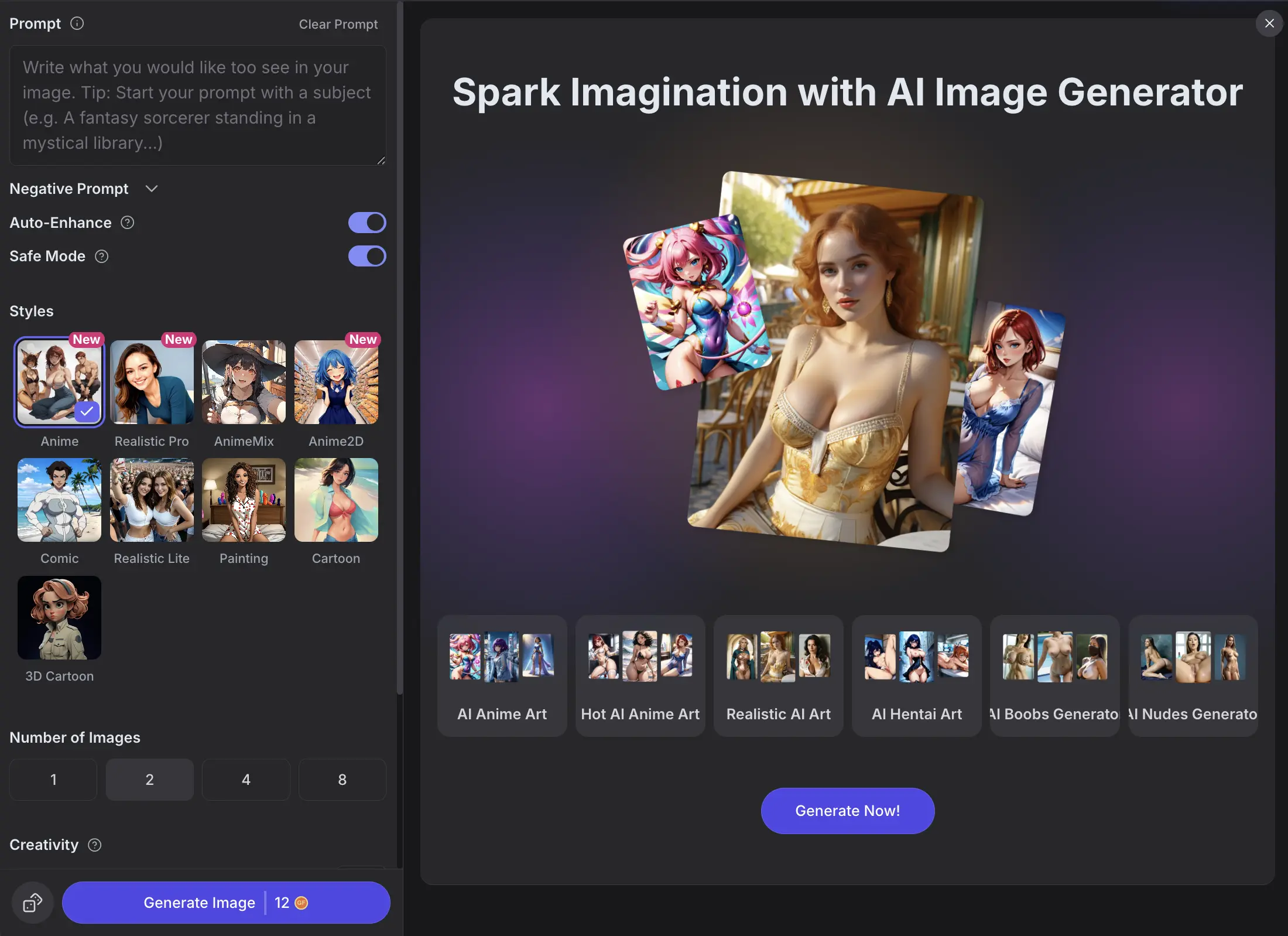The image size is (1288, 936).
Task: Expand the Negative Prompt section
Action: (x=151, y=189)
